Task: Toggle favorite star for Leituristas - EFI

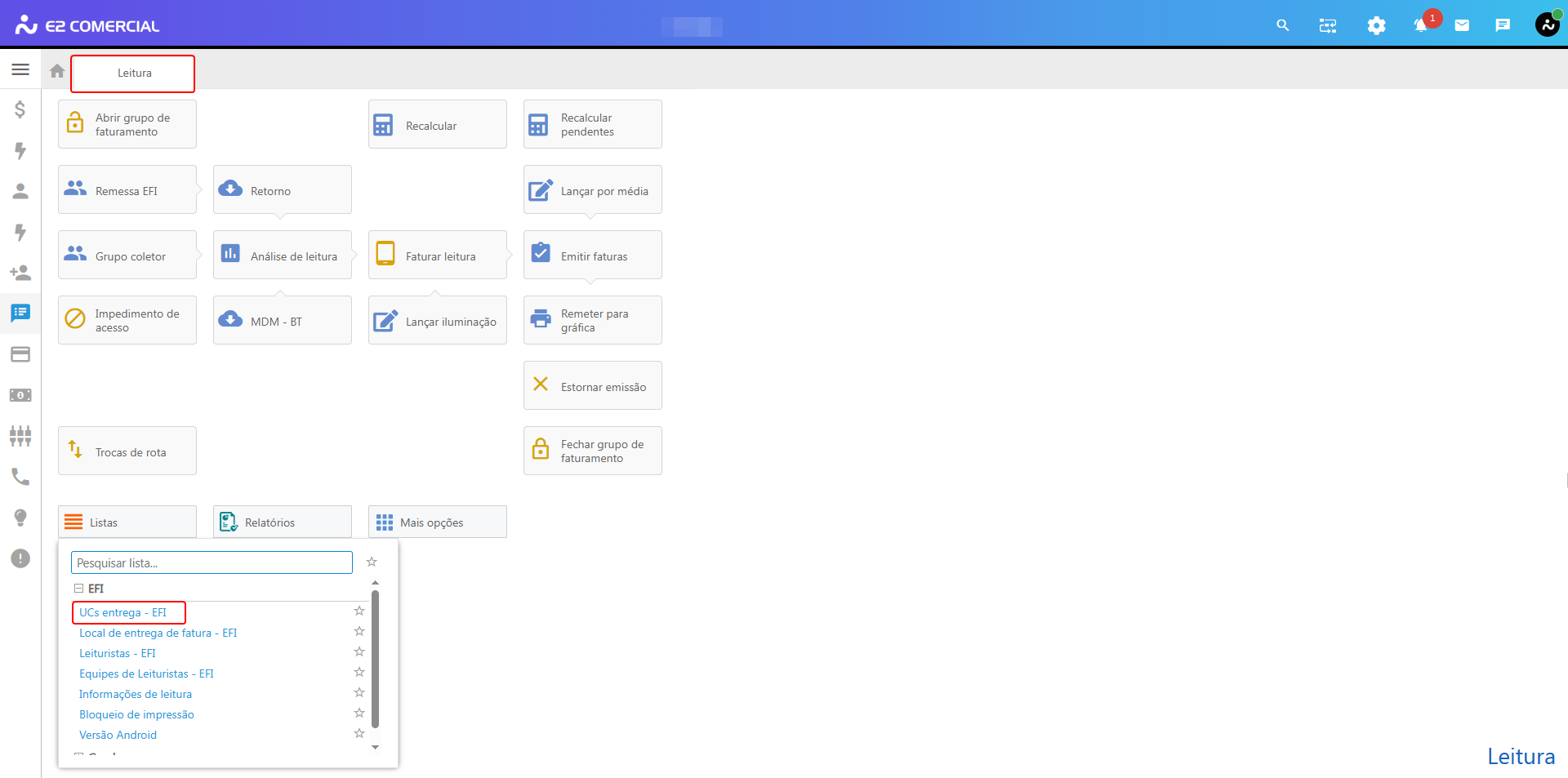Action: [x=359, y=652]
